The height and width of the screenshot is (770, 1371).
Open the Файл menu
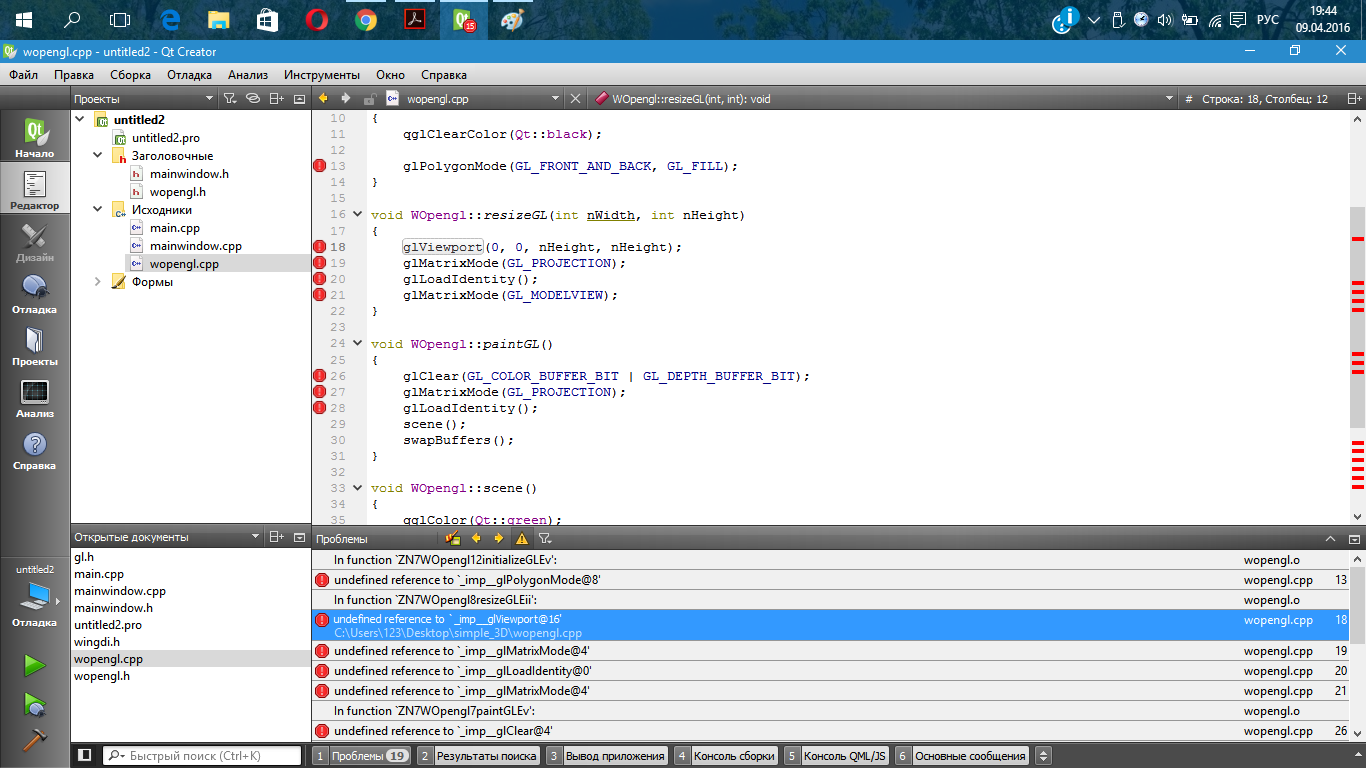click(24, 75)
